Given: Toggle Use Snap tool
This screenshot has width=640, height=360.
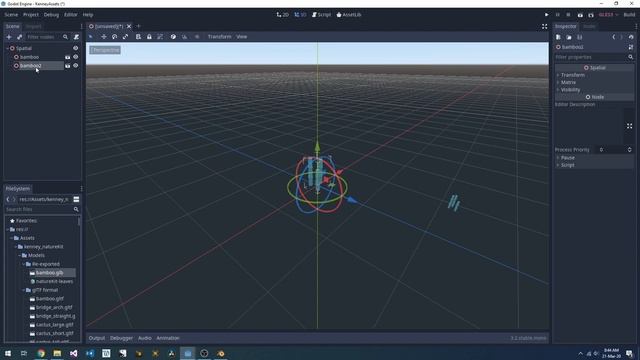Looking at the screenshot, I should tap(184, 37).
